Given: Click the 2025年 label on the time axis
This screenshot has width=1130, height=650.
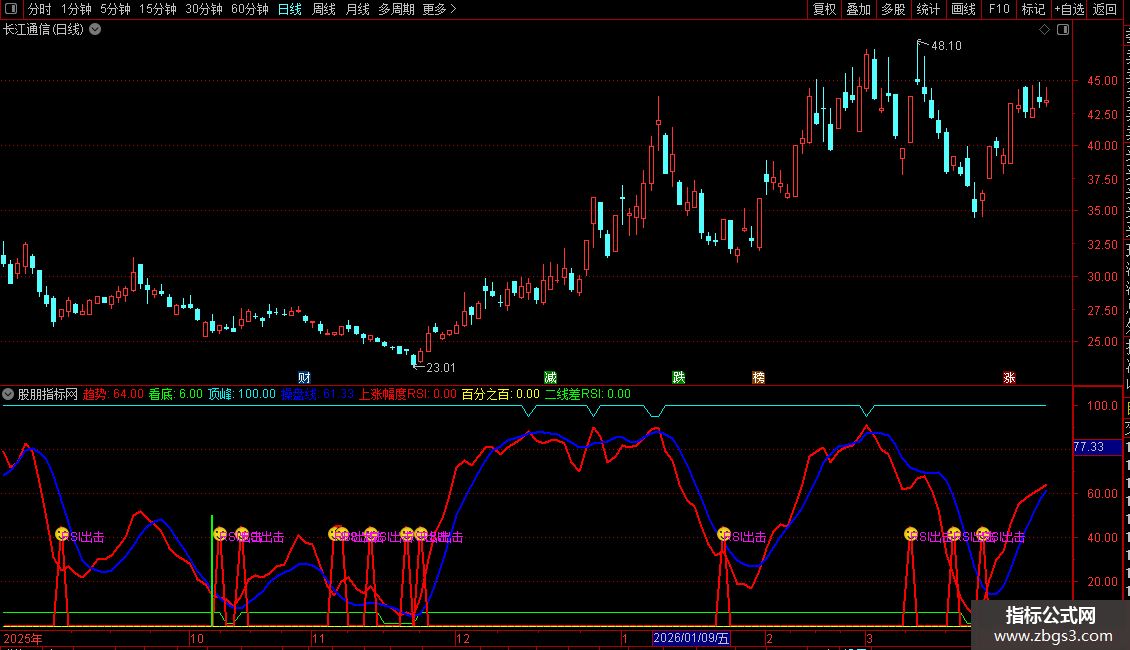Looking at the screenshot, I should [x=23, y=638].
